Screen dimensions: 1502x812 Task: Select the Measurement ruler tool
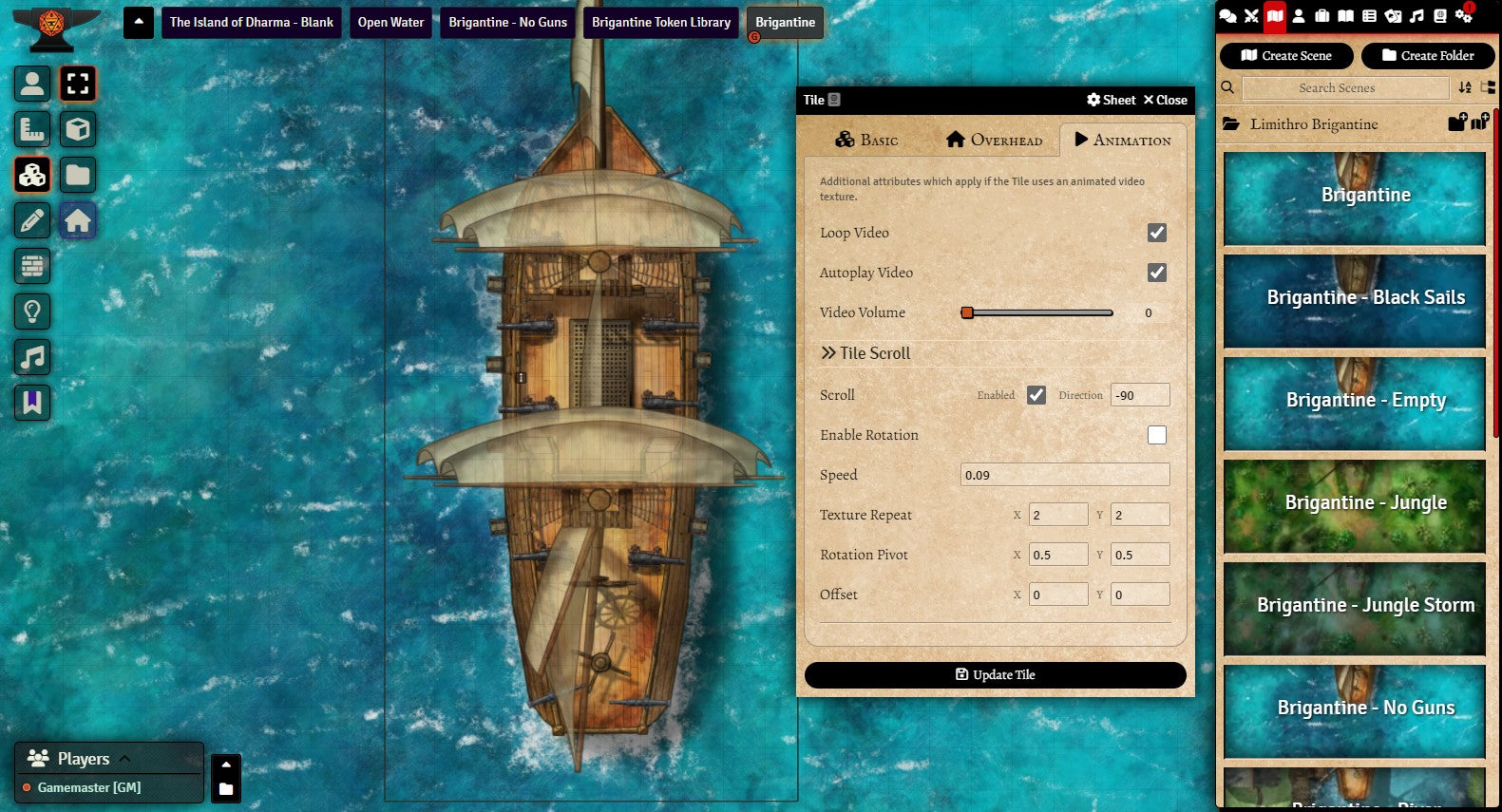tap(32, 130)
